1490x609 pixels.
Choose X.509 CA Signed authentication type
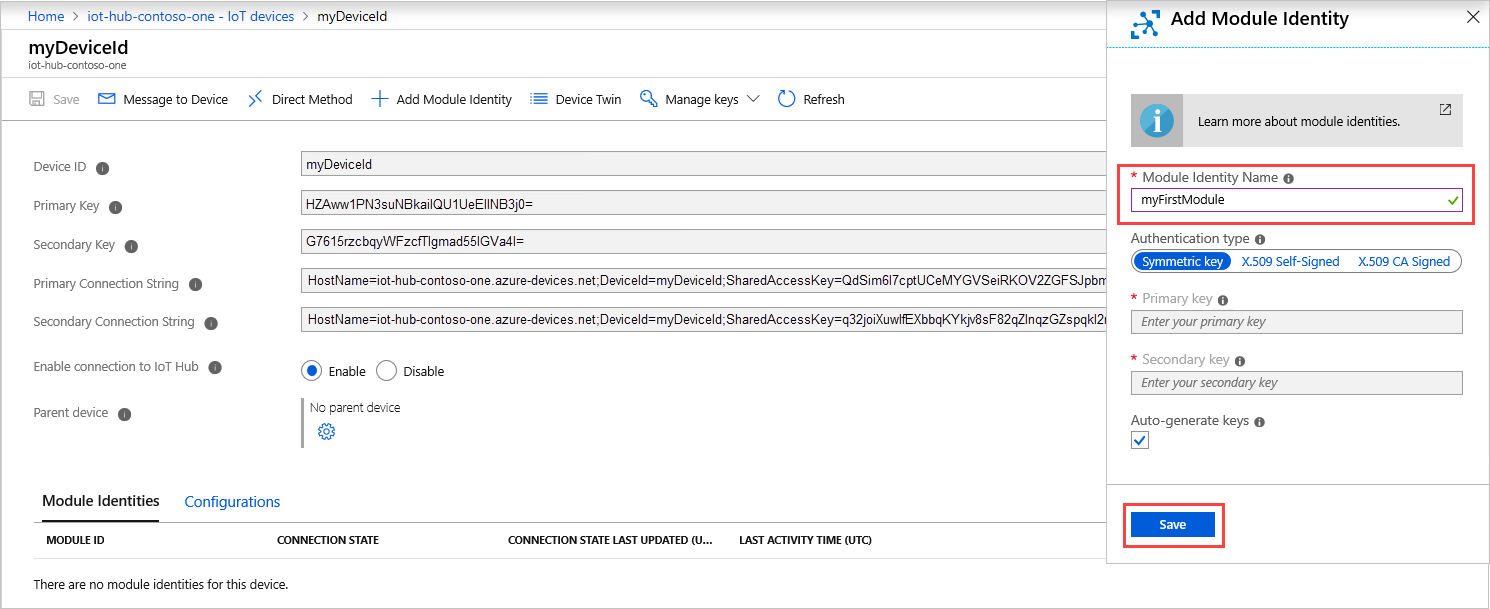(1403, 262)
